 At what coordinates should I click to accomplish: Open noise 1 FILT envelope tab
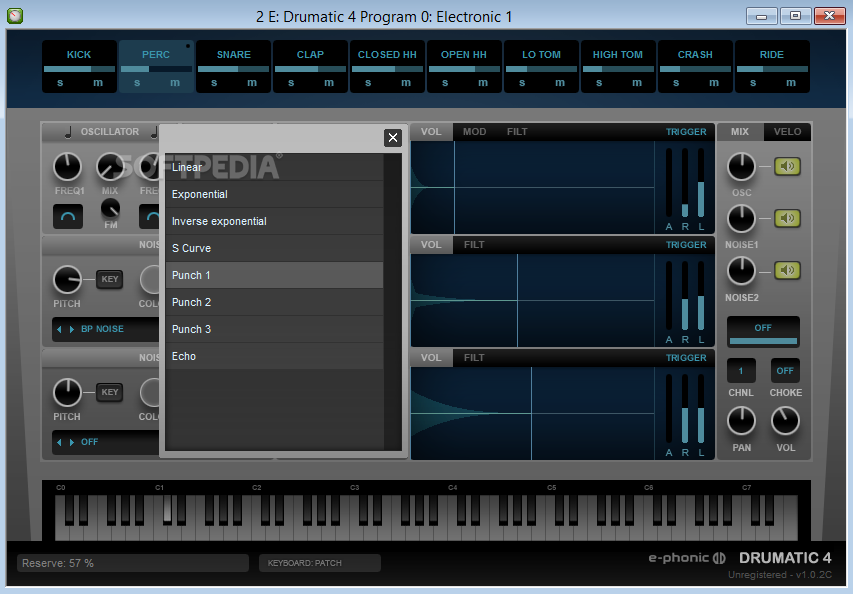pyautogui.click(x=474, y=245)
